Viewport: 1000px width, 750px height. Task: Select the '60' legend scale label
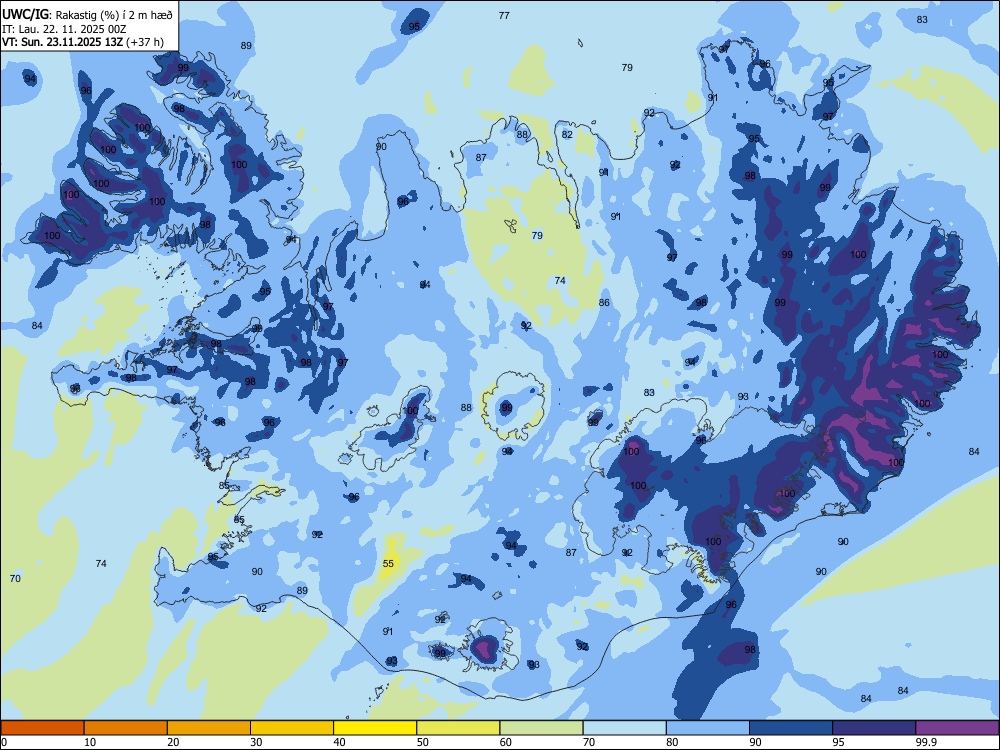point(506,742)
